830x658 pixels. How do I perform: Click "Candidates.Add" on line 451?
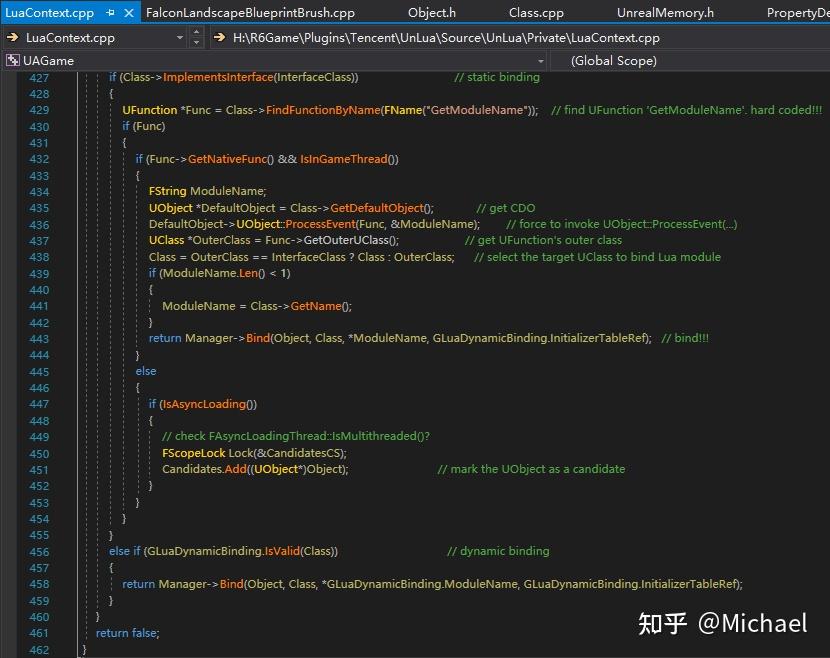click(204, 470)
